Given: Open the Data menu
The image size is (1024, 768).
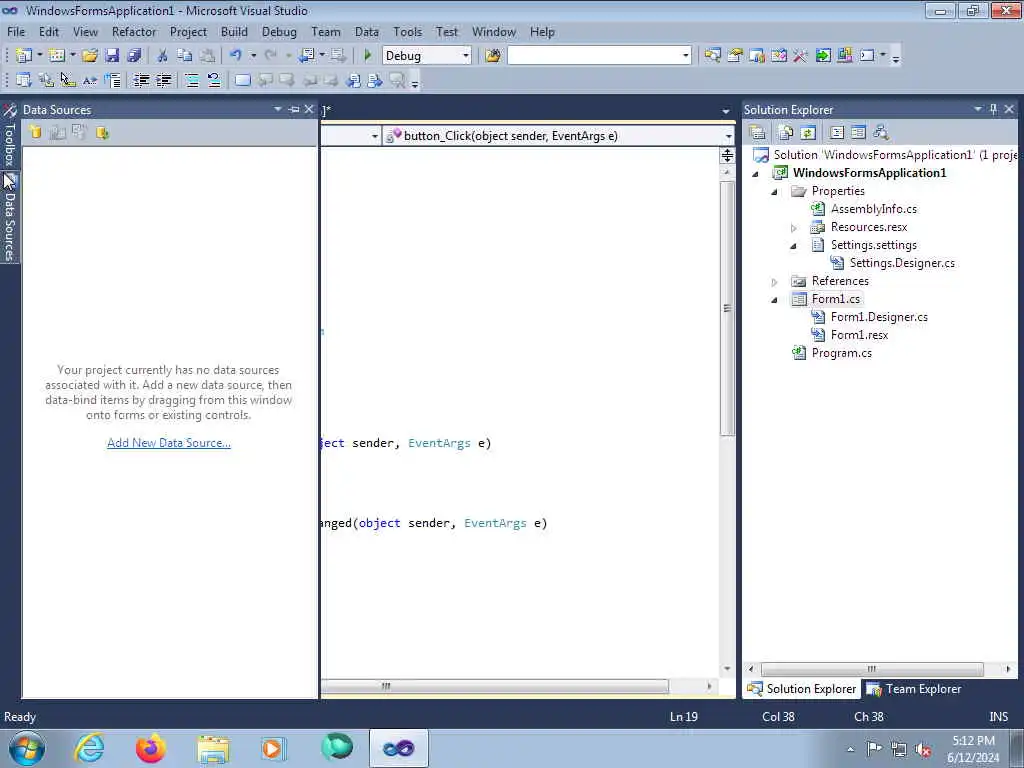Looking at the screenshot, I should pos(366,31).
